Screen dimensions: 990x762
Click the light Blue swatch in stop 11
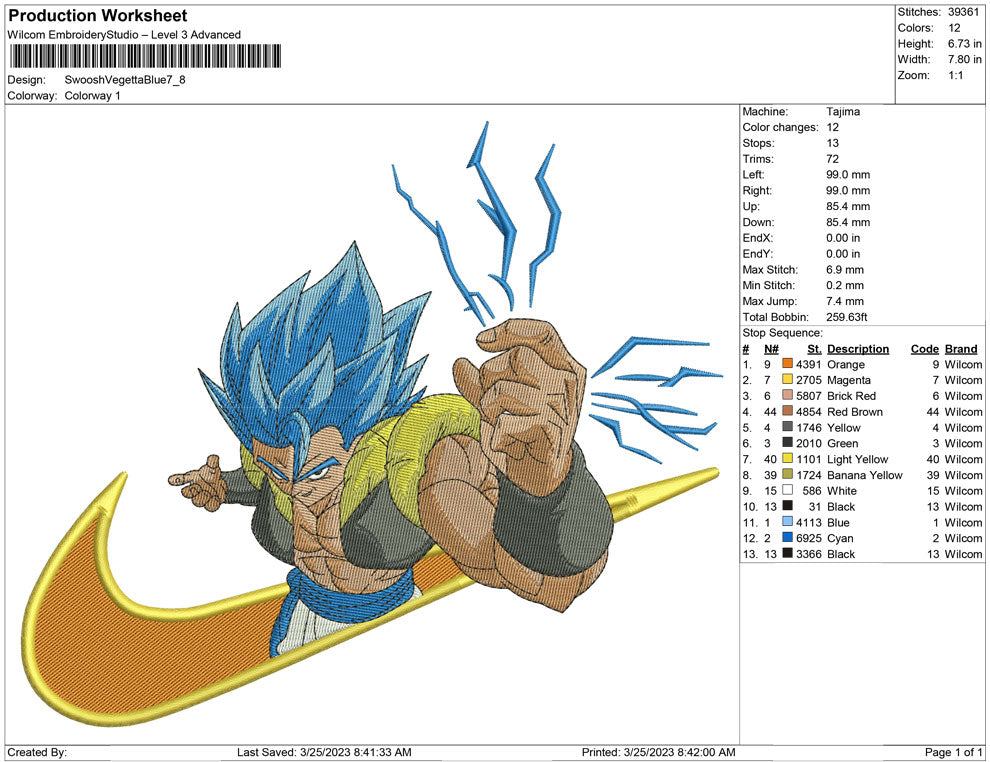pos(787,522)
